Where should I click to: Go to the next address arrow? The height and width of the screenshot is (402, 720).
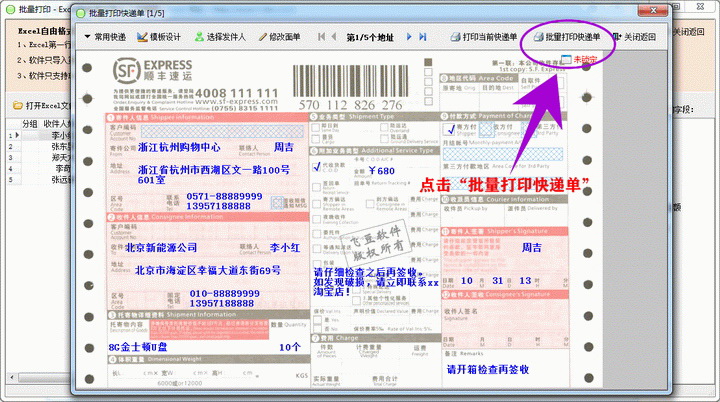coord(409,37)
